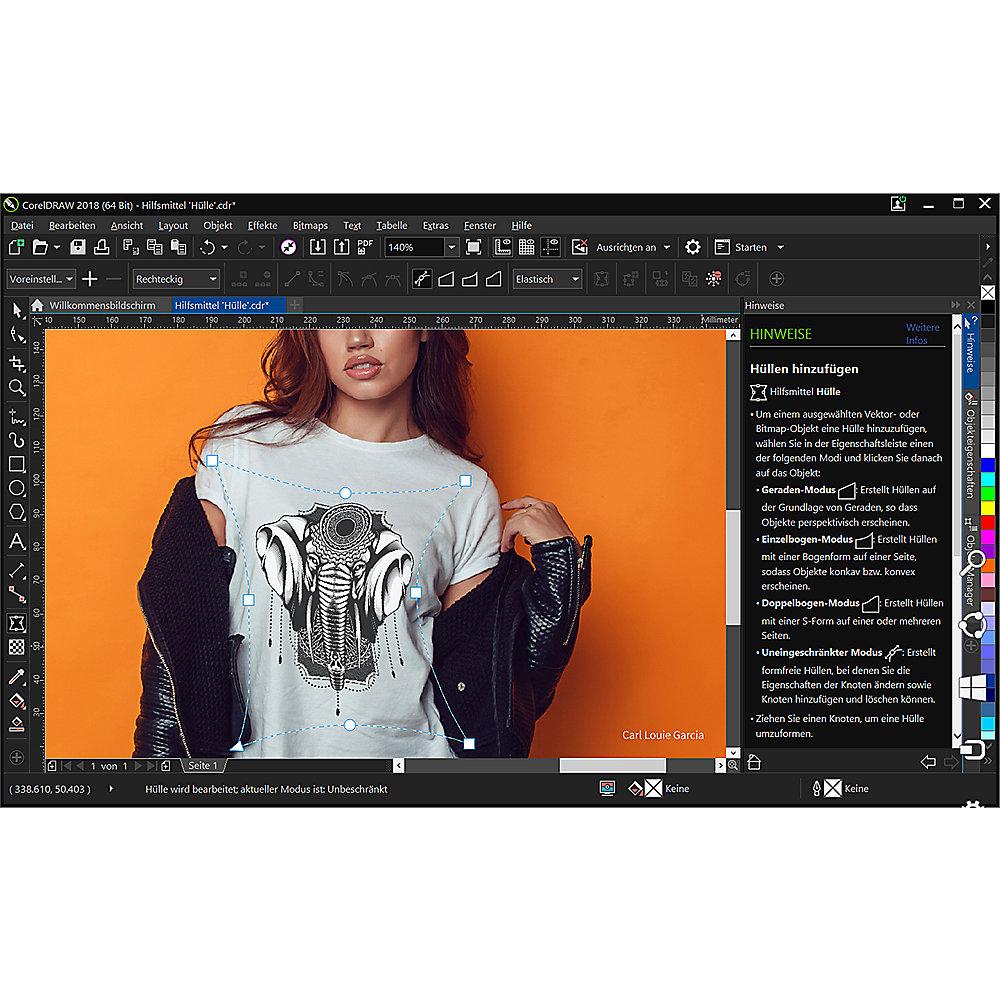Image resolution: width=1000 pixels, height=1000 pixels.
Task: Expand the Elastisch mapping mode dropdown
Action: tap(575, 279)
